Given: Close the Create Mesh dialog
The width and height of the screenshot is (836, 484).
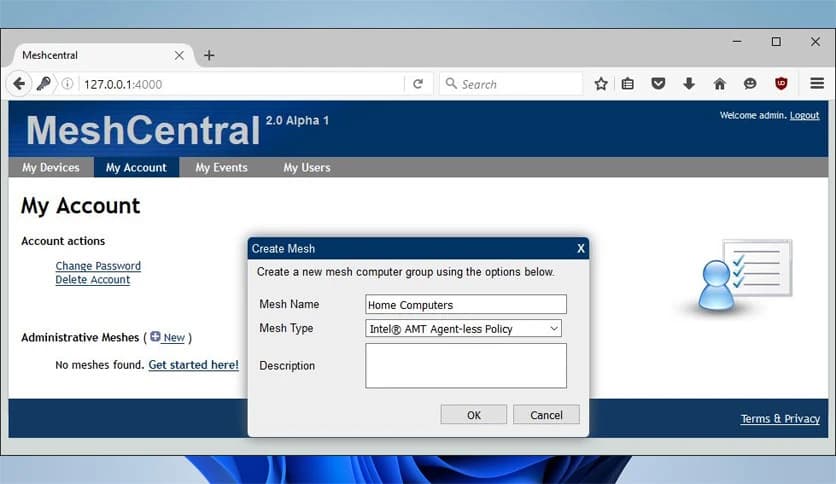Looking at the screenshot, I should (x=581, y=248).
